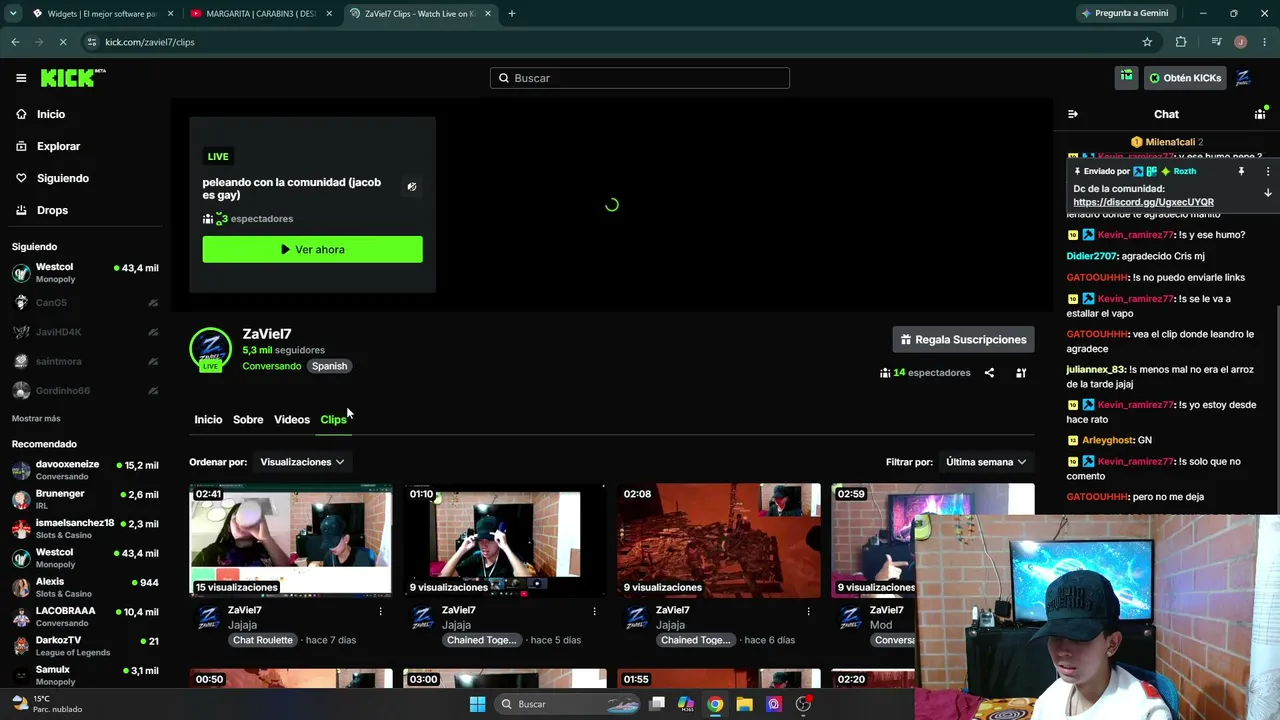Open Task View on the taskbar

pyautogui.click(x=657, y=704)
